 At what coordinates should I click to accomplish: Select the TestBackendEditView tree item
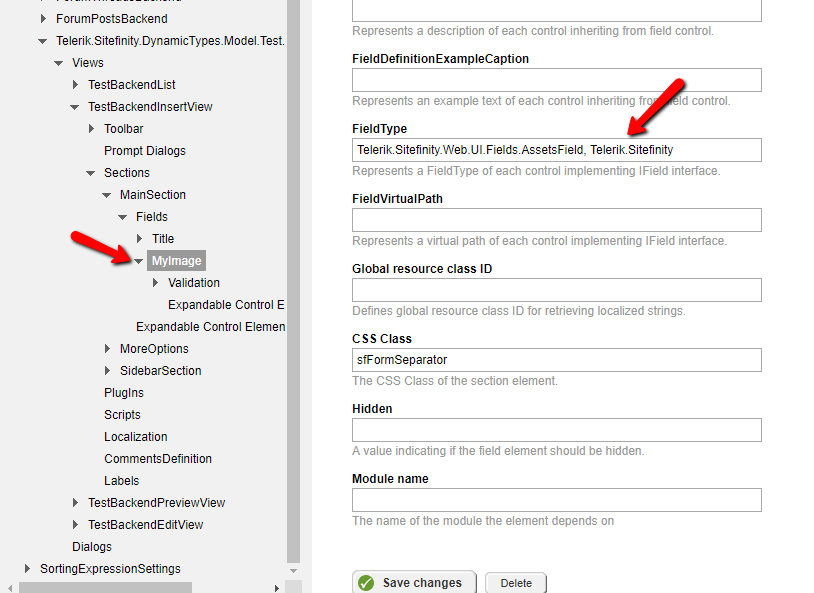click(145, 525)
